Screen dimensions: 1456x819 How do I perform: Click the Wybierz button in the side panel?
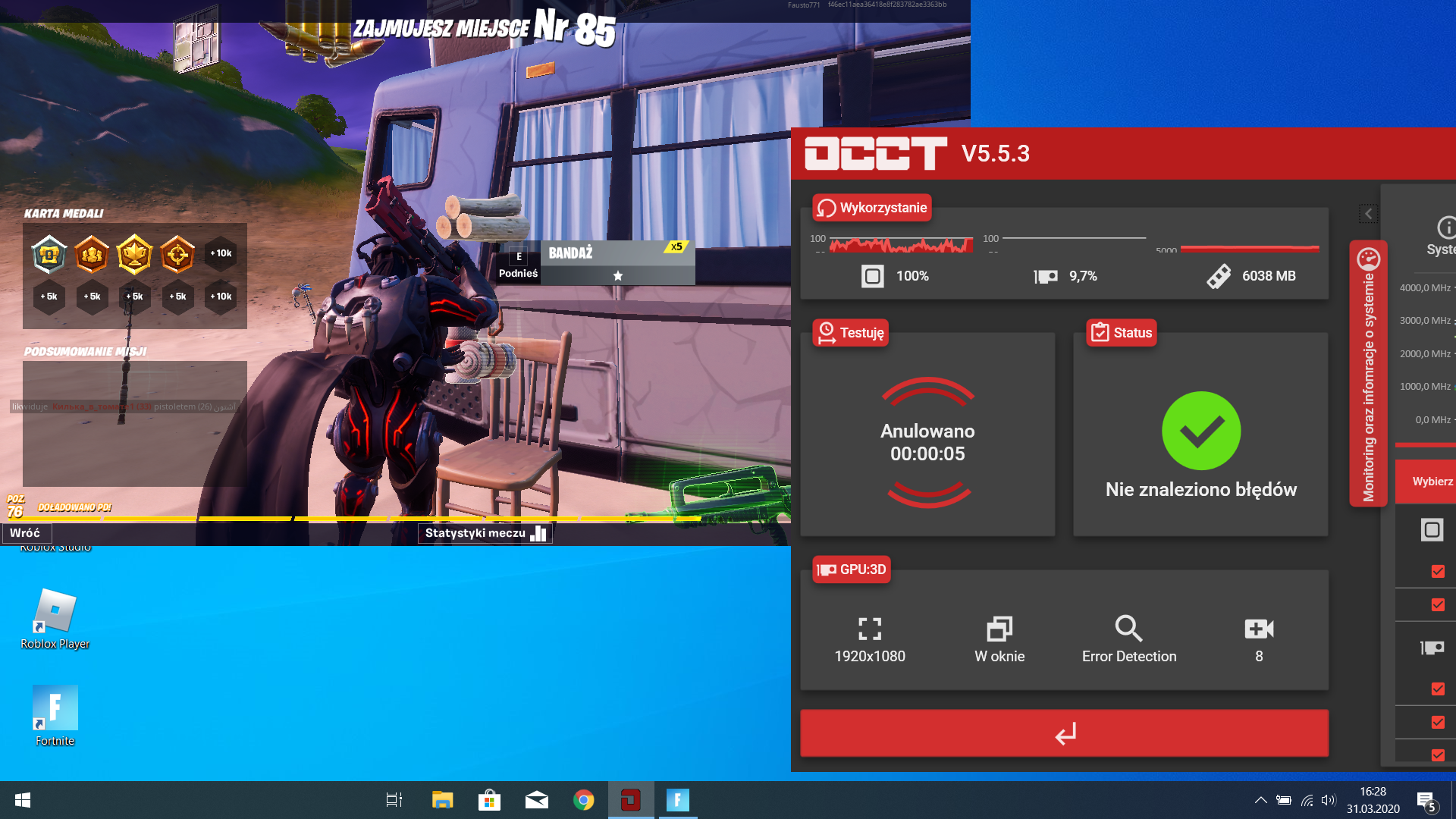coord(1426,482)
